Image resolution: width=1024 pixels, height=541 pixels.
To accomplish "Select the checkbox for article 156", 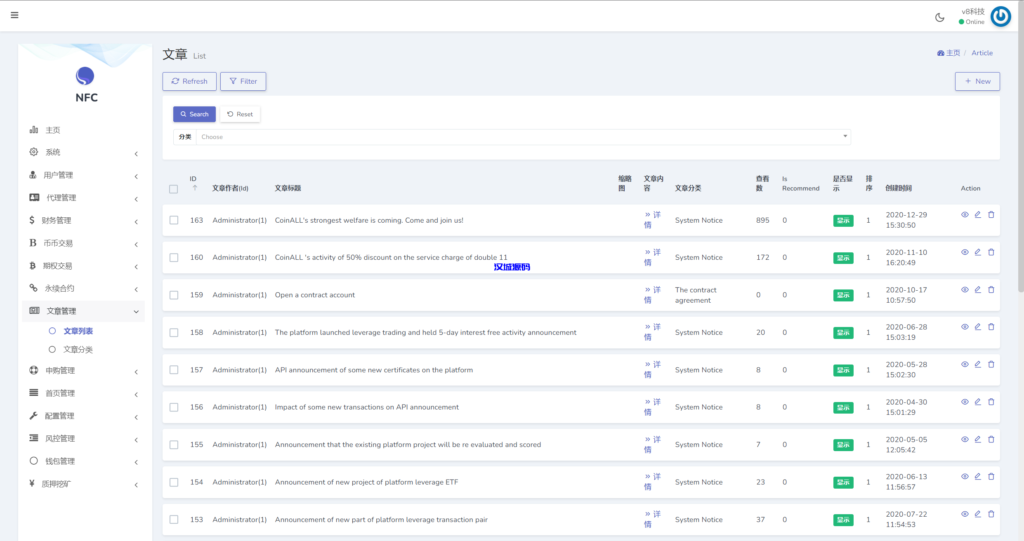I will (174, 407).
